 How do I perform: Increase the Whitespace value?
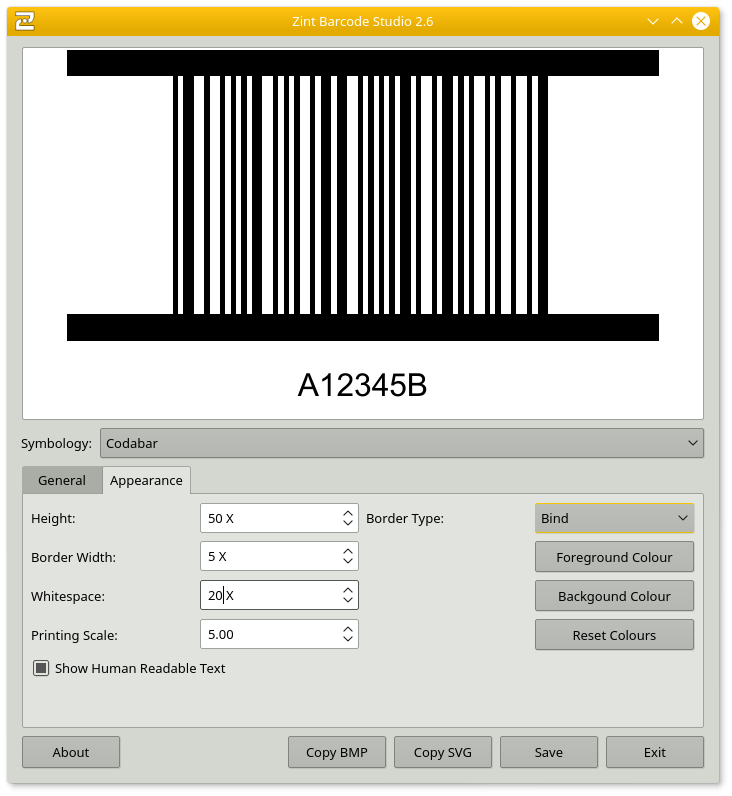(348, 590)
